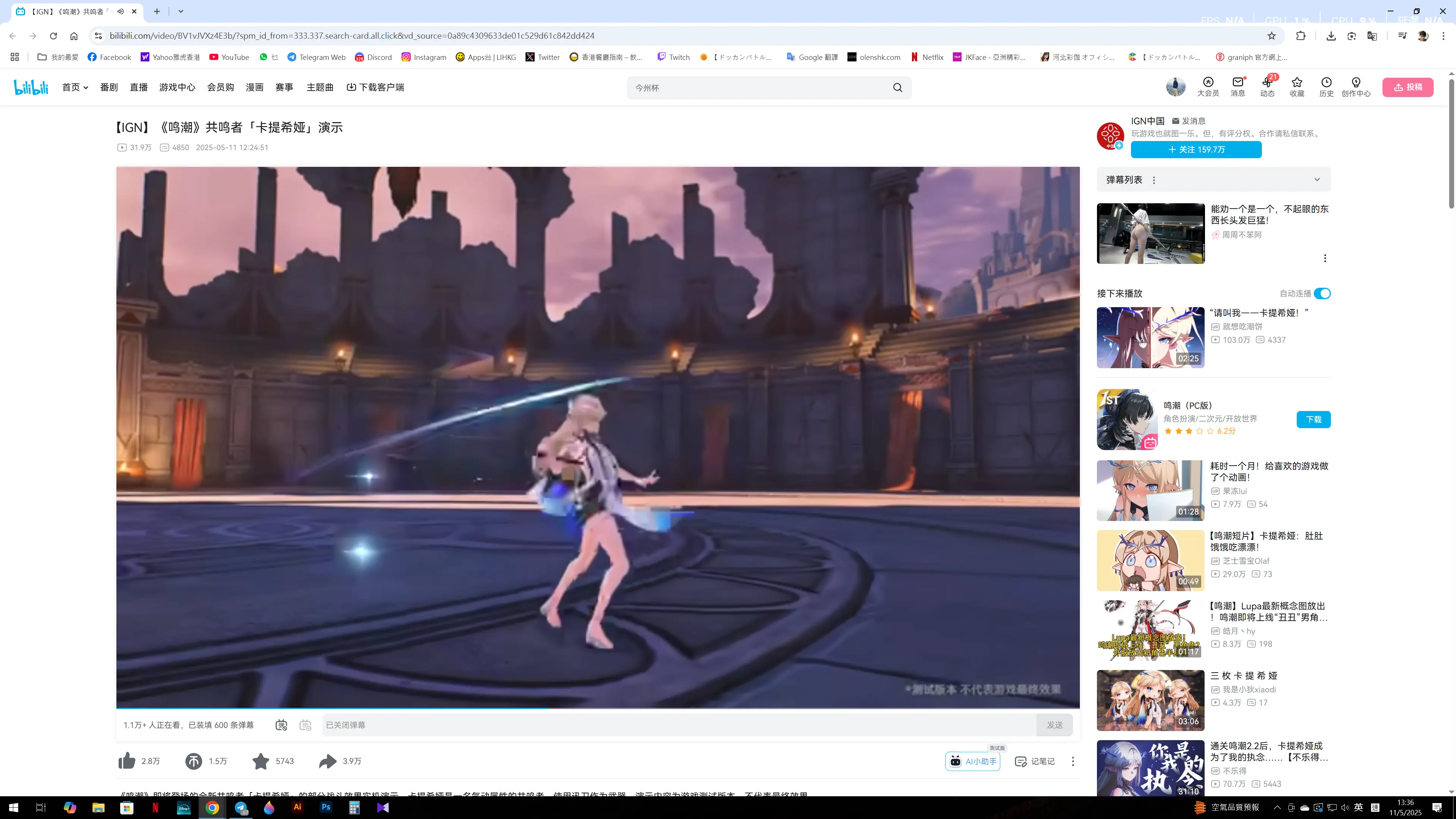Screen dimensions: 1456x819
Task: Click the main video player area
Action: pyautogui.click(x=598, y=437)
